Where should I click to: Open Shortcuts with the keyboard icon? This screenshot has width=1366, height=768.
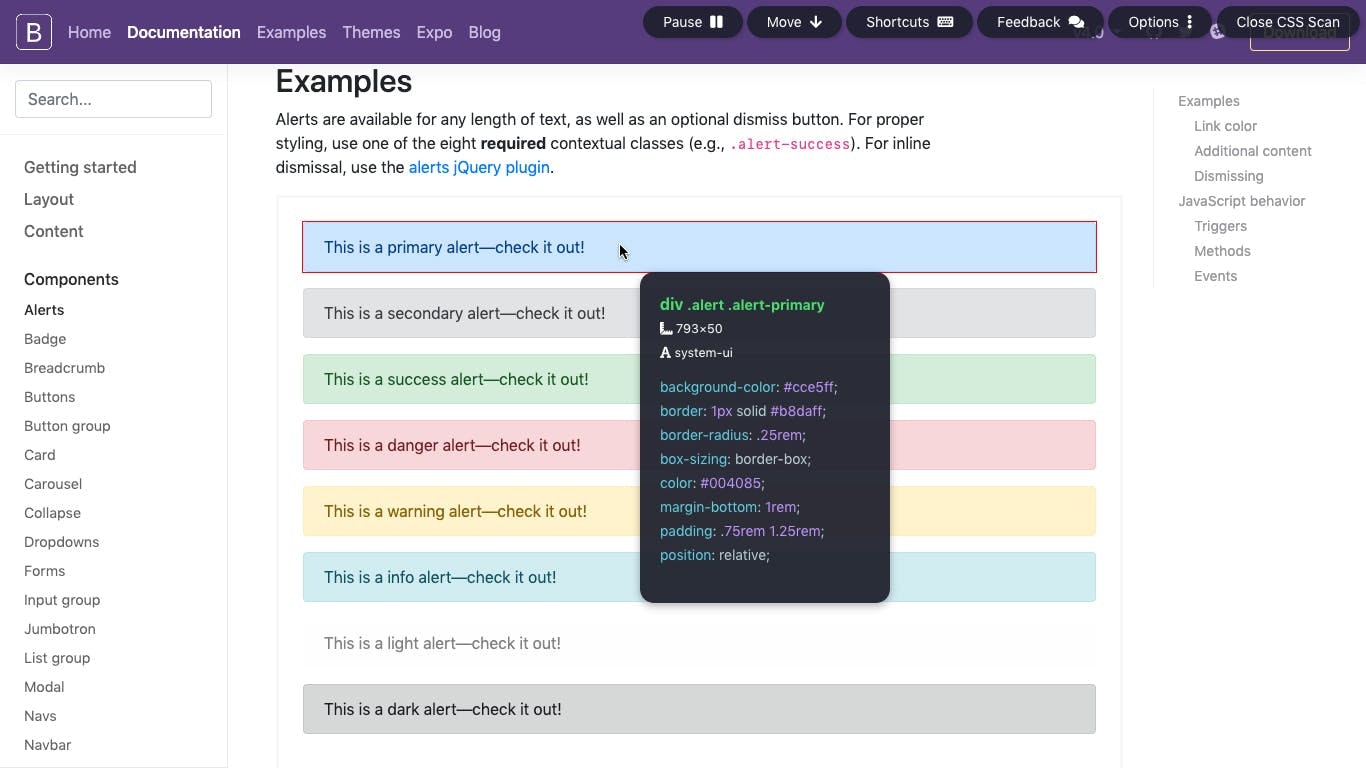pyautogui.click(x=945, y=22)
